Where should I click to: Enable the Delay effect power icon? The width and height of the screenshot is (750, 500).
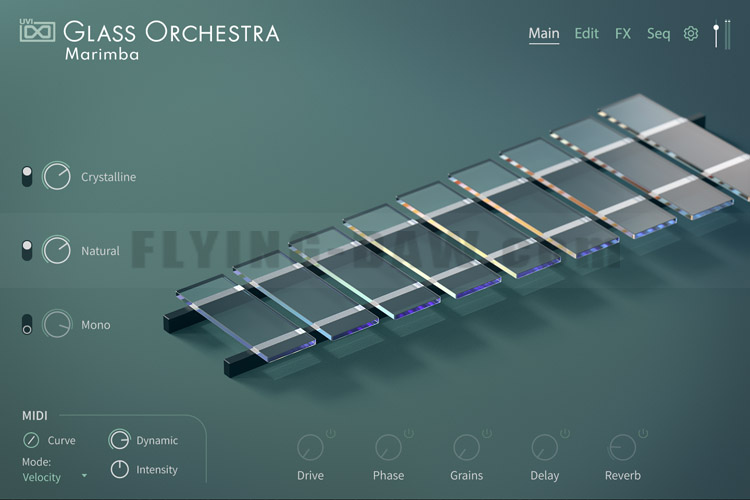point(565,433)
